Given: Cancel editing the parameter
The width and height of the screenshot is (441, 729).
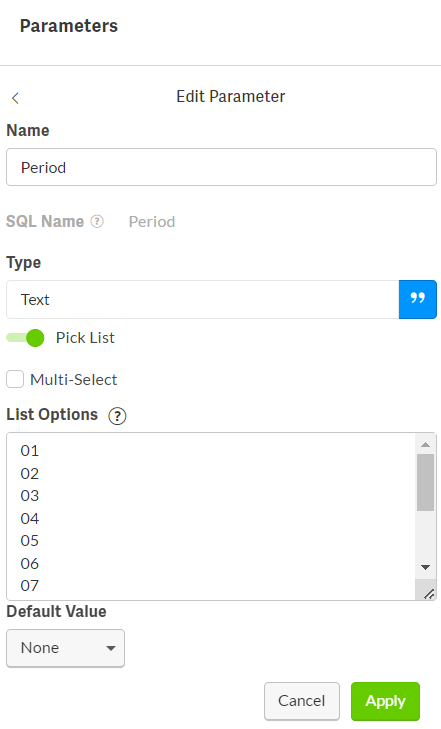Looking at the screenshot, I should (302, 701).
